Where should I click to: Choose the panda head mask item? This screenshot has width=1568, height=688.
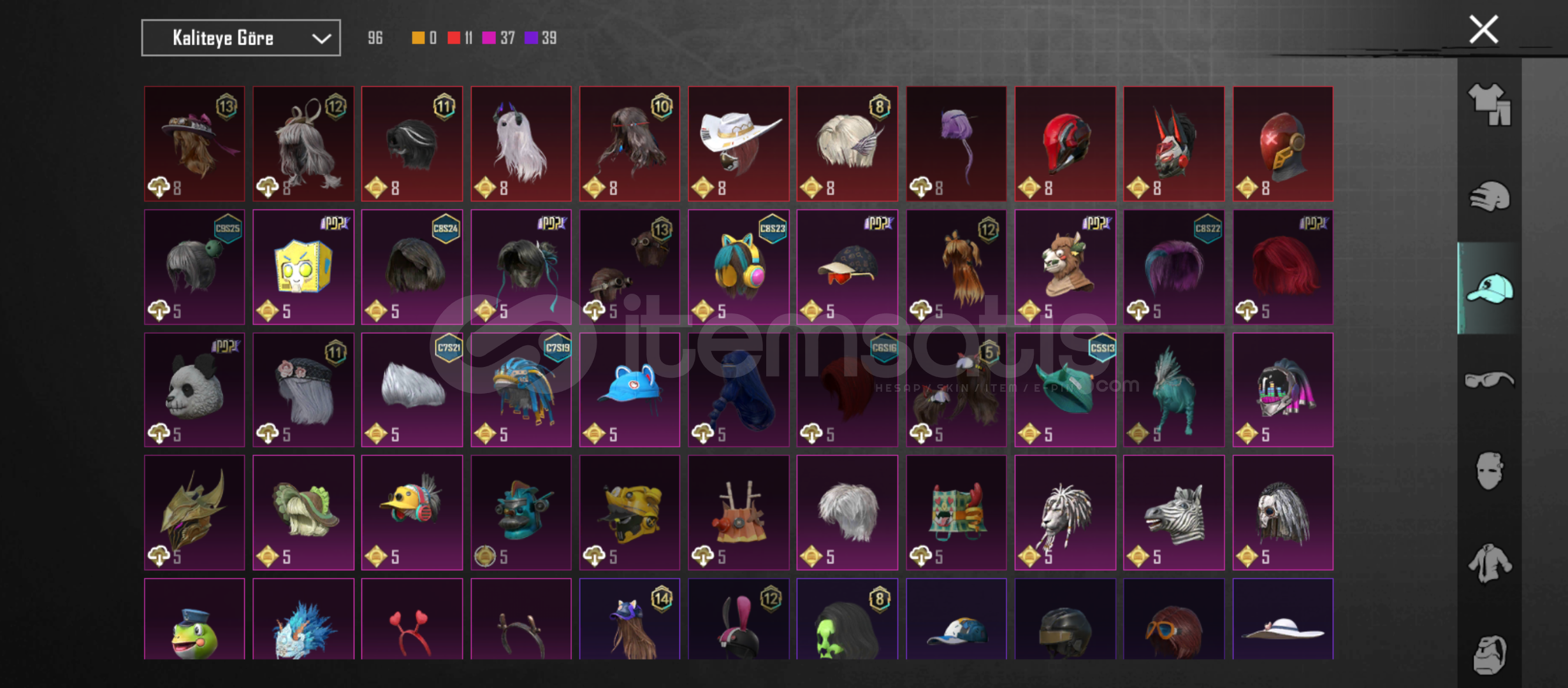pyautogui.click(x=194, y=390)
